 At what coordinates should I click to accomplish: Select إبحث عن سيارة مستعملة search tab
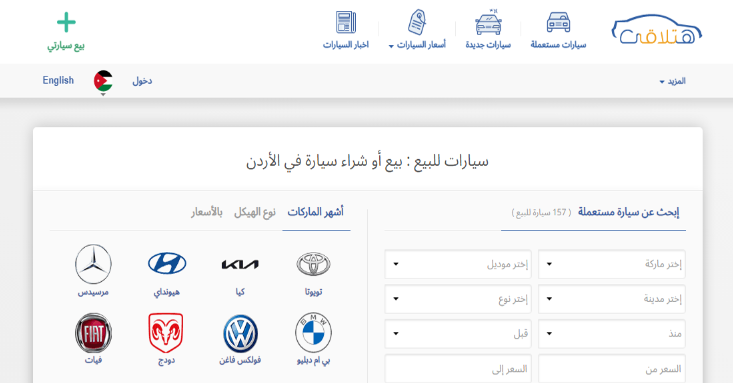click(x=628, y=212)
